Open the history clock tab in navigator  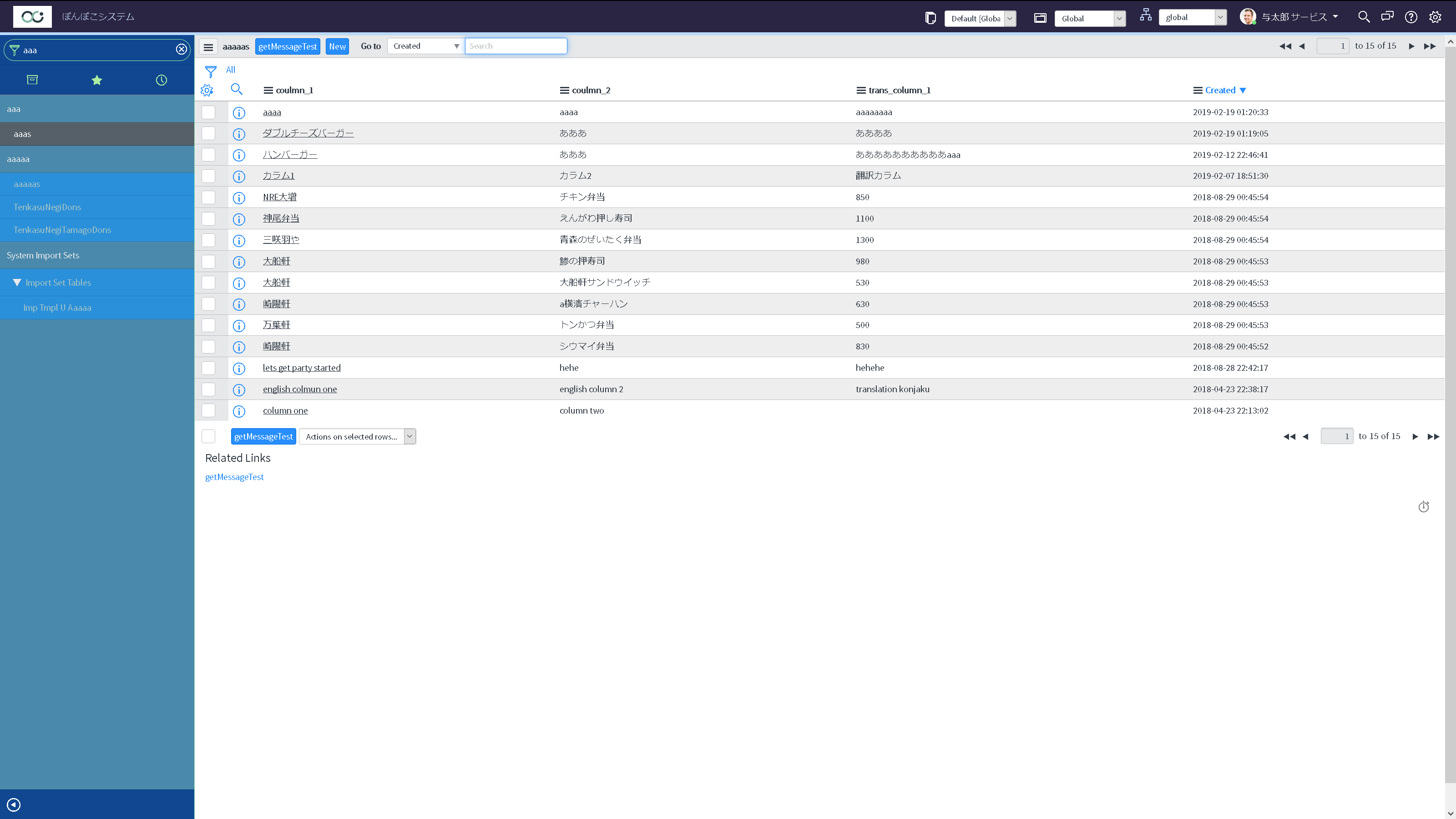161,80
